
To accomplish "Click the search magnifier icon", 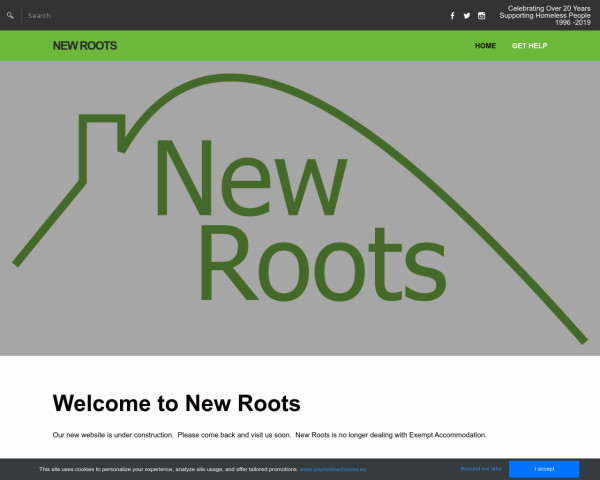I will pos(10,16).
